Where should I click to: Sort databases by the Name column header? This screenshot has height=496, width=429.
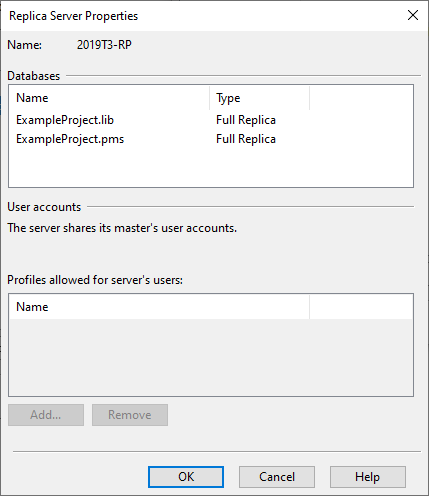[x=110, y=98]
